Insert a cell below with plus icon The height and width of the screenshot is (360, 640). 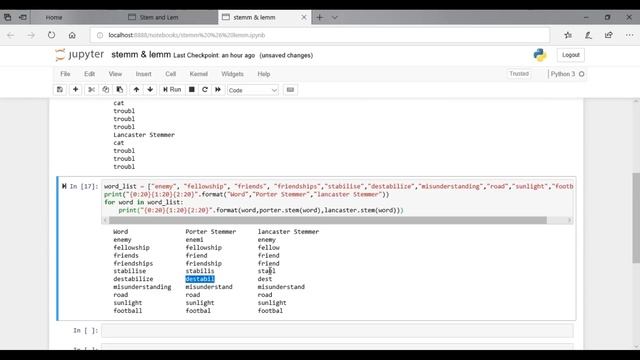pos(76,89)
